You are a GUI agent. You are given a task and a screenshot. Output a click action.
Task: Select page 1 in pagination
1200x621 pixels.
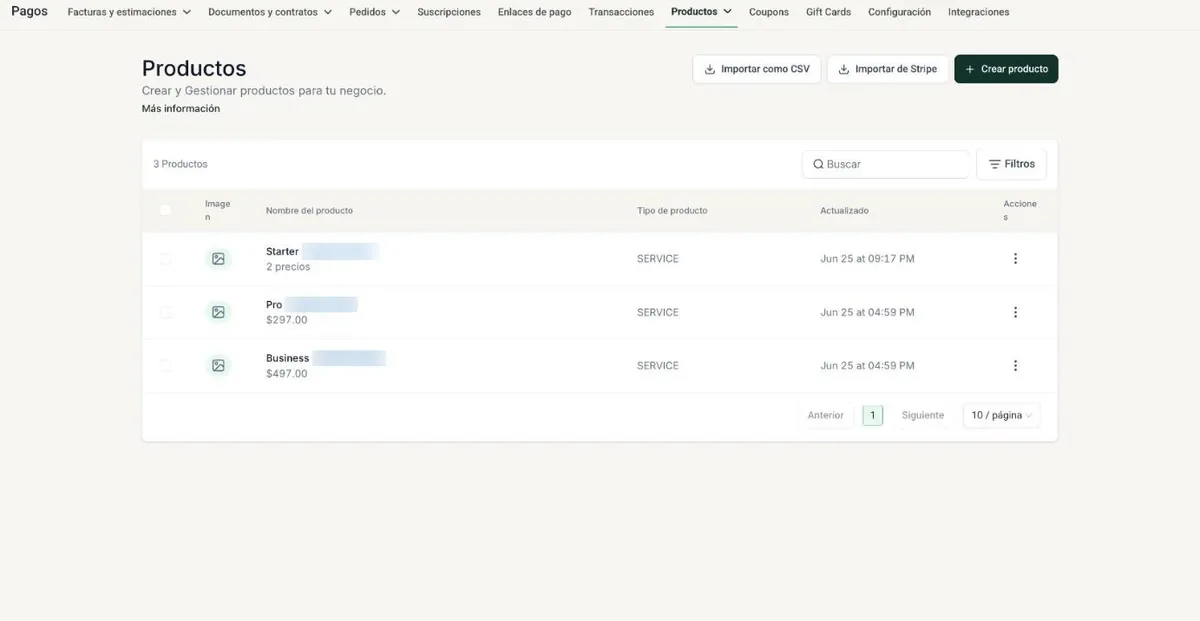pos(873,415)
